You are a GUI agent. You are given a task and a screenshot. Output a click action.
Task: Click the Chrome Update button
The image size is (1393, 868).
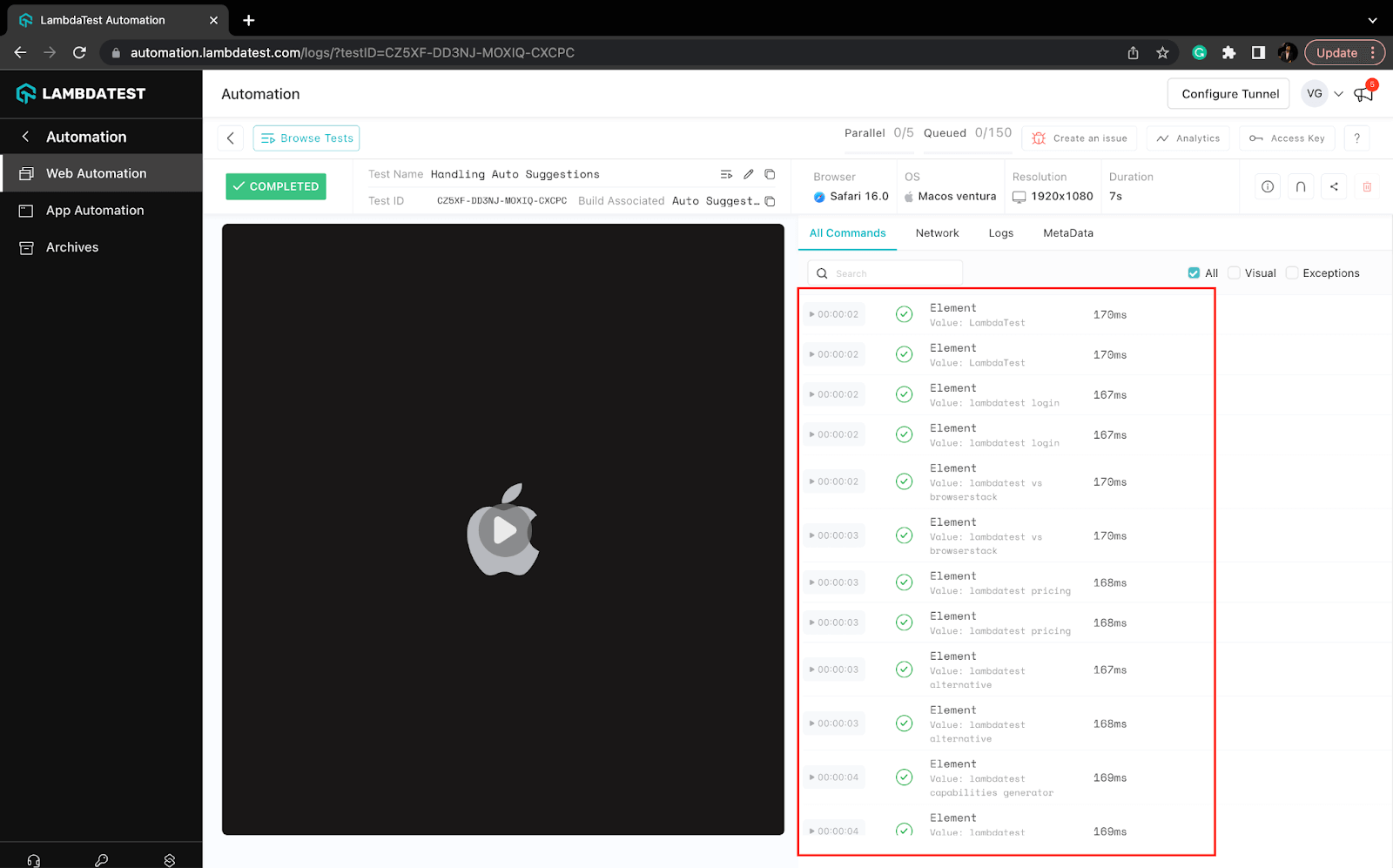[x=1336, y=52]
